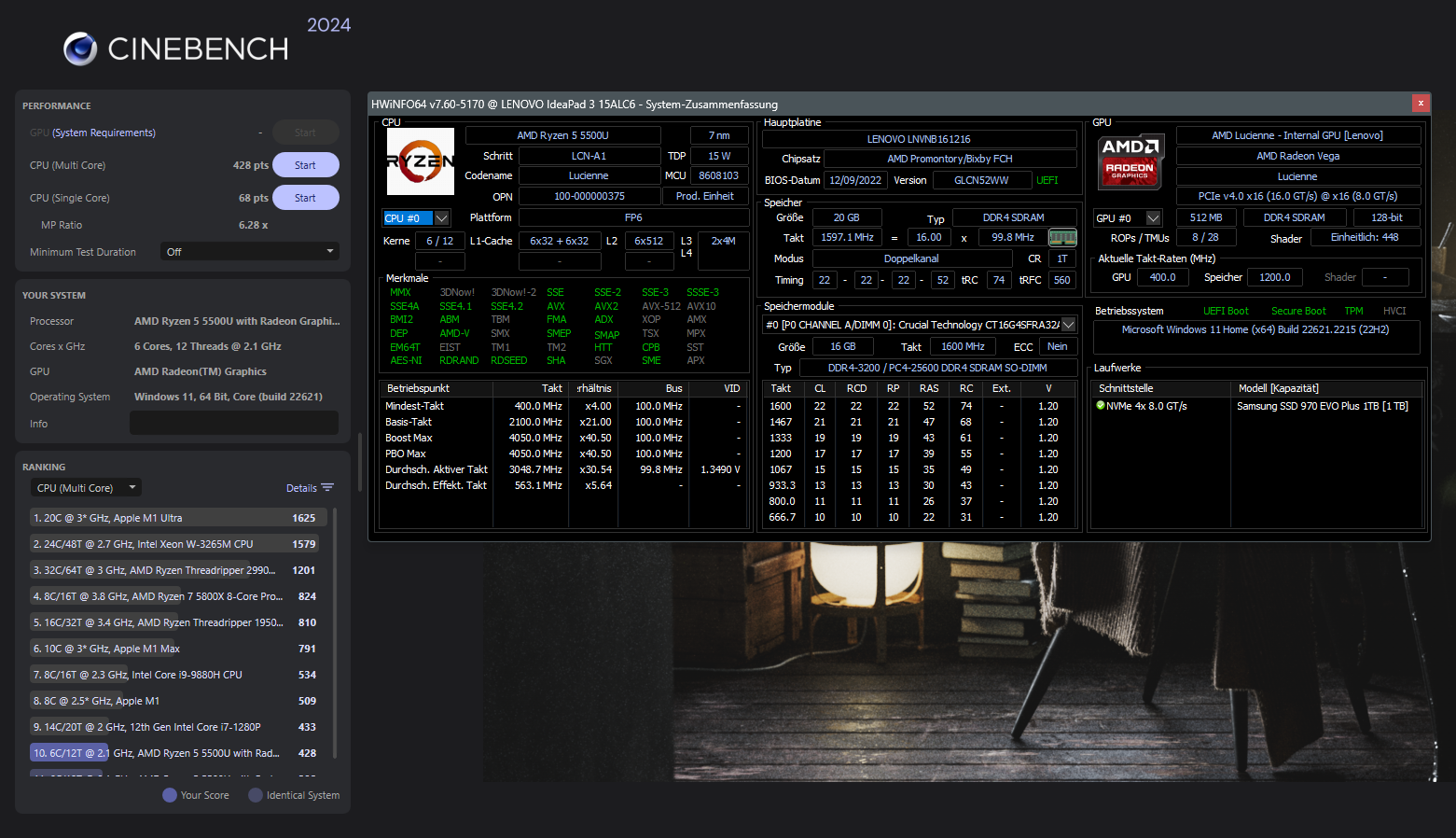Viewport: 1456px width, 838px height.
Task: Toggle the Identical System legend marker
Action: point(255,794)
